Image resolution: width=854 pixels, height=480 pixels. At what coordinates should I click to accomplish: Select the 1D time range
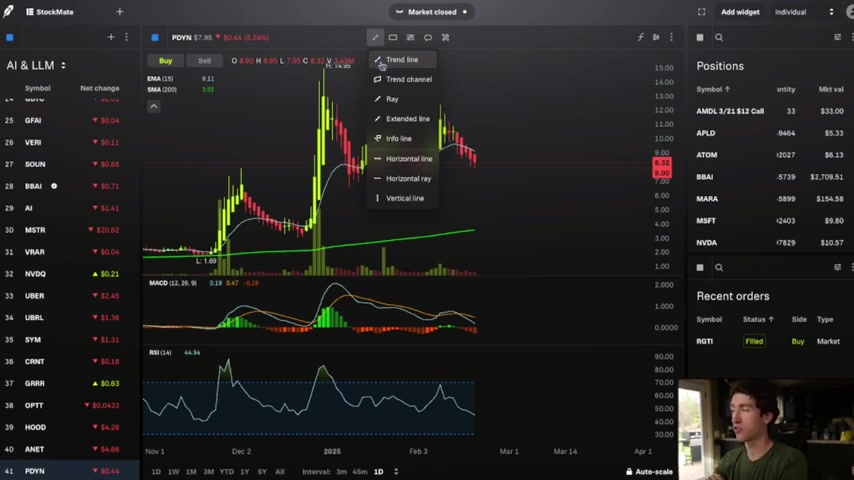(x=156, y=472)
